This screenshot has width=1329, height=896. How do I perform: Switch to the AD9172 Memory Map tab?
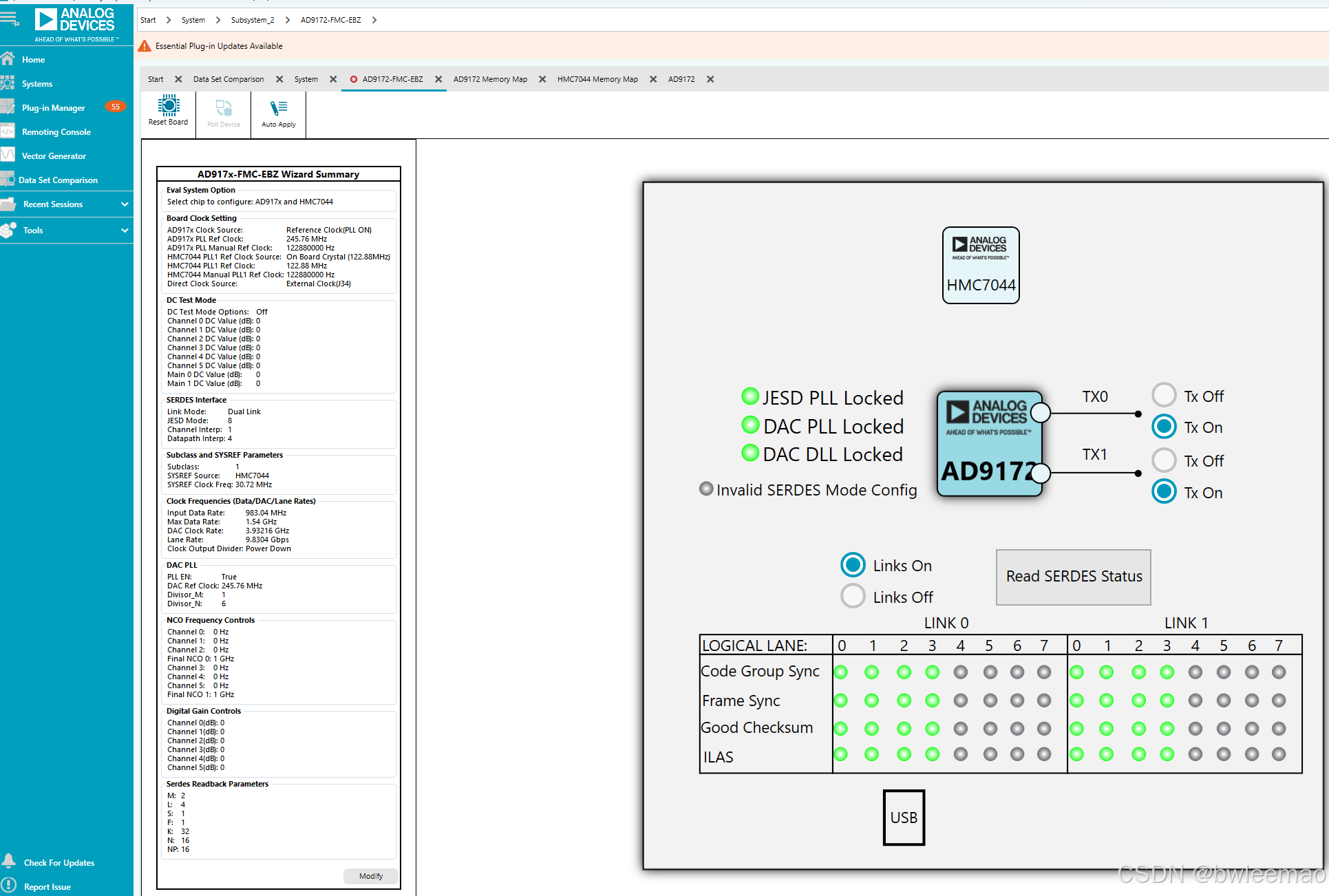pos(490,79)
